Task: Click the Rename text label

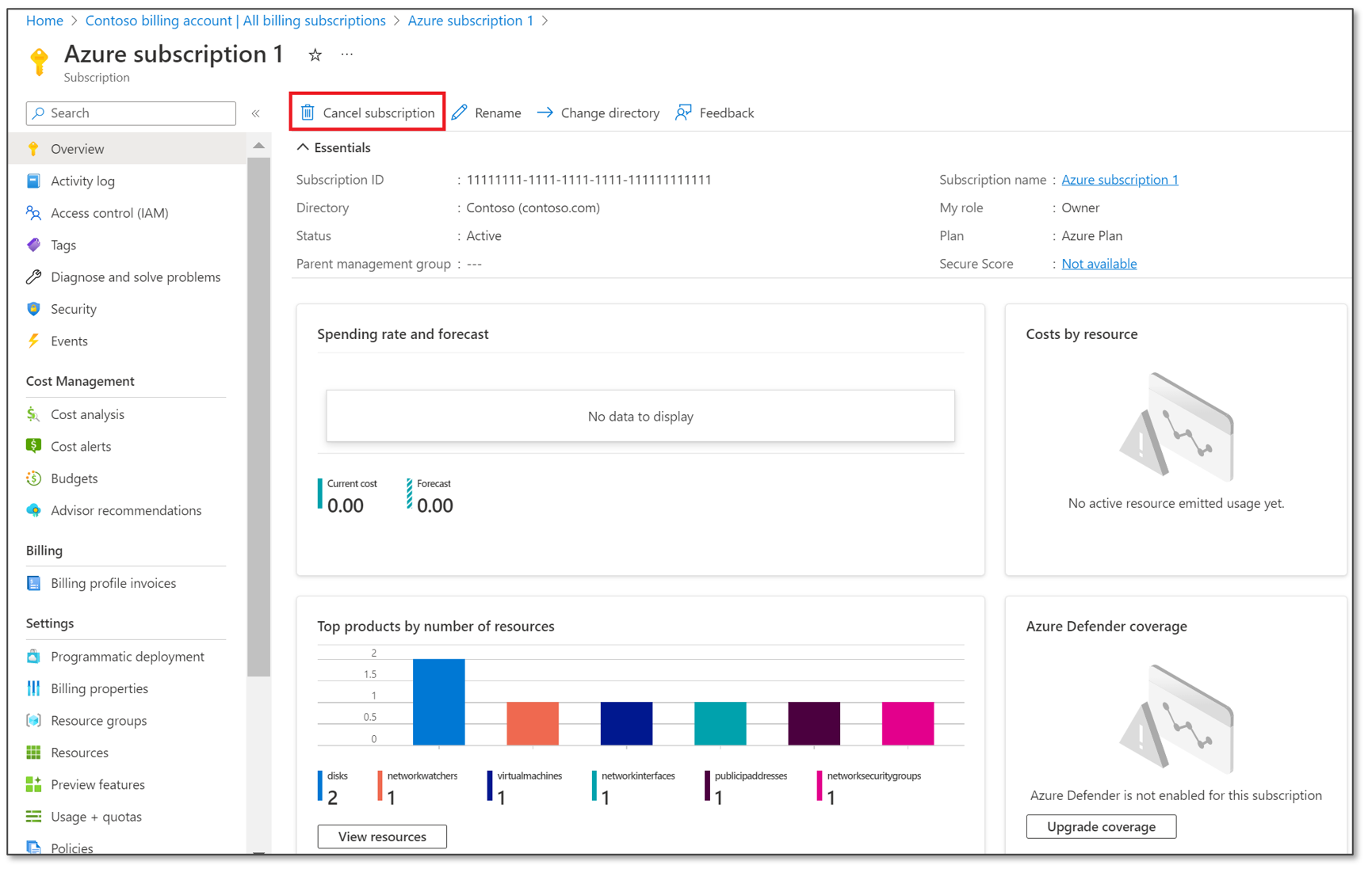Action: [498, 113]
